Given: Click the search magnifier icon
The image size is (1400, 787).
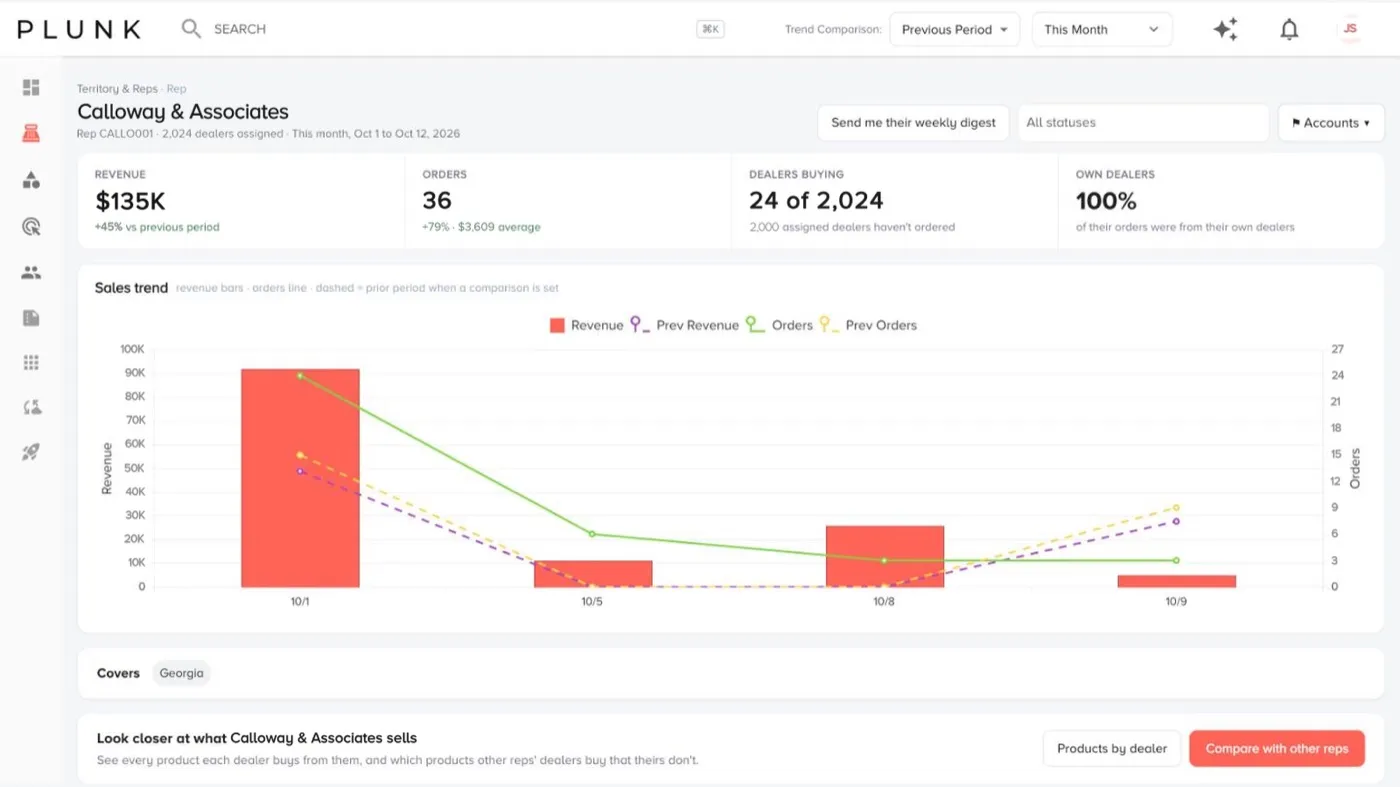Looking at the screenshot, I should 191,29.
